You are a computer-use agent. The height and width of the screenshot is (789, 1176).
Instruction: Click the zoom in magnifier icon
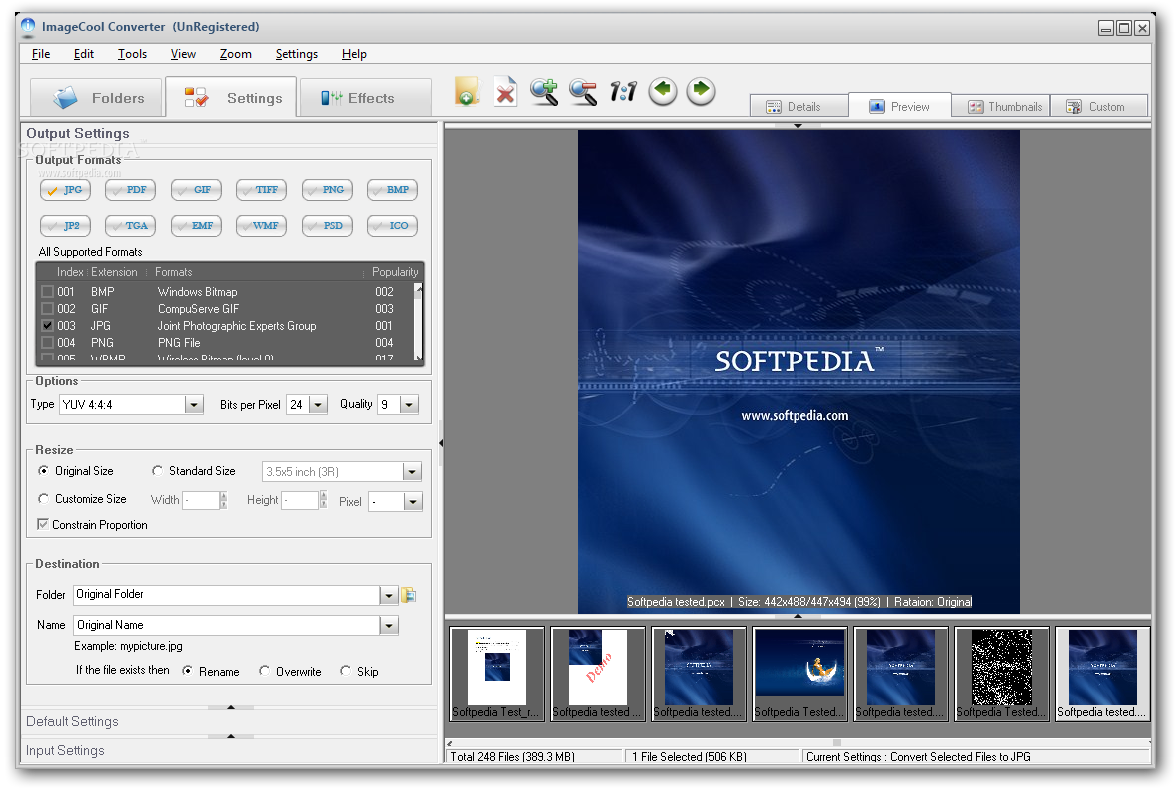tap(544, 92)
